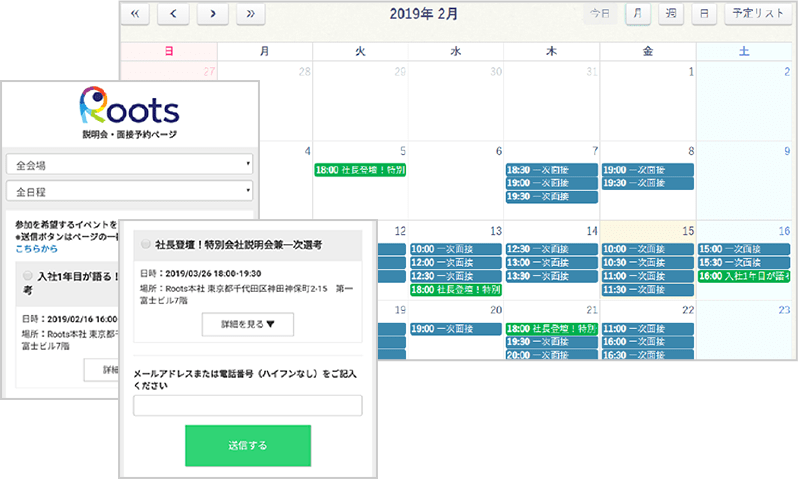
Task: Expand 詳細を見る details for 社長登壇 event
Action: tap(247, 323)
